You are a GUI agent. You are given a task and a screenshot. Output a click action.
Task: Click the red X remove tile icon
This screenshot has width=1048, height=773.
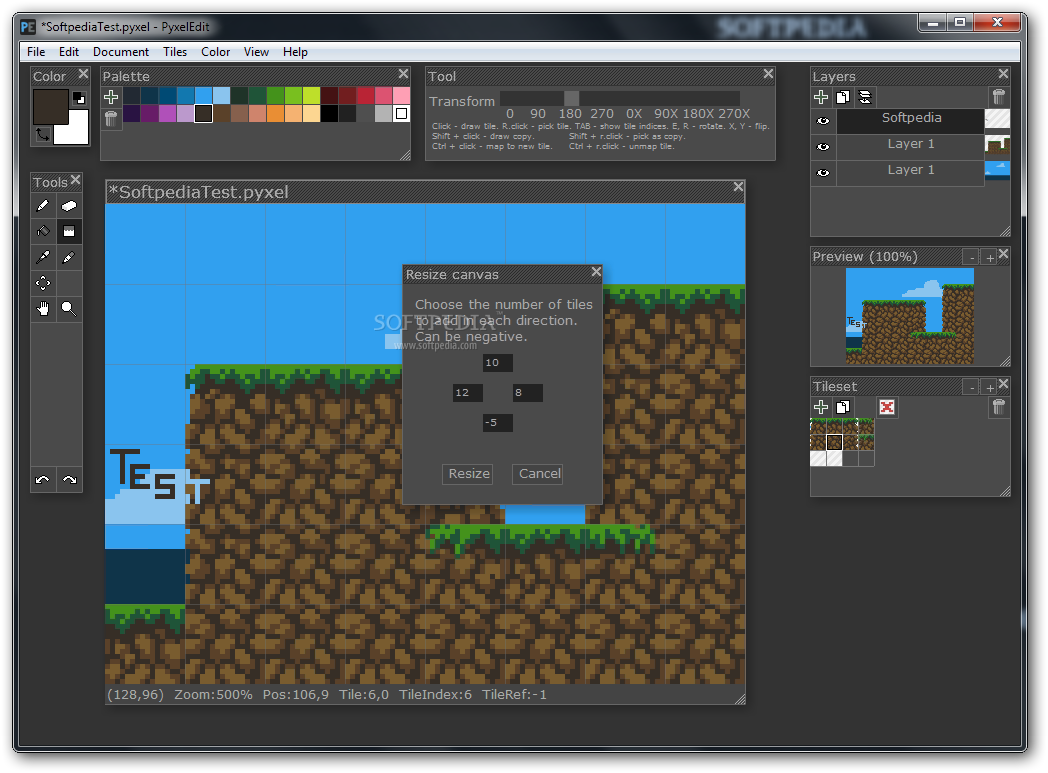pos(887,407)
